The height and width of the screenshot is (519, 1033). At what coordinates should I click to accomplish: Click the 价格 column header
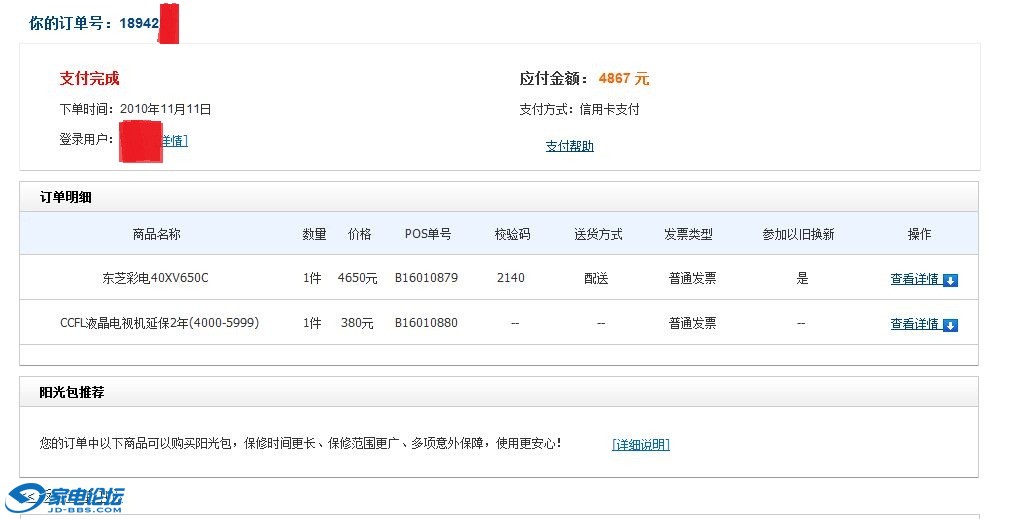359,234
